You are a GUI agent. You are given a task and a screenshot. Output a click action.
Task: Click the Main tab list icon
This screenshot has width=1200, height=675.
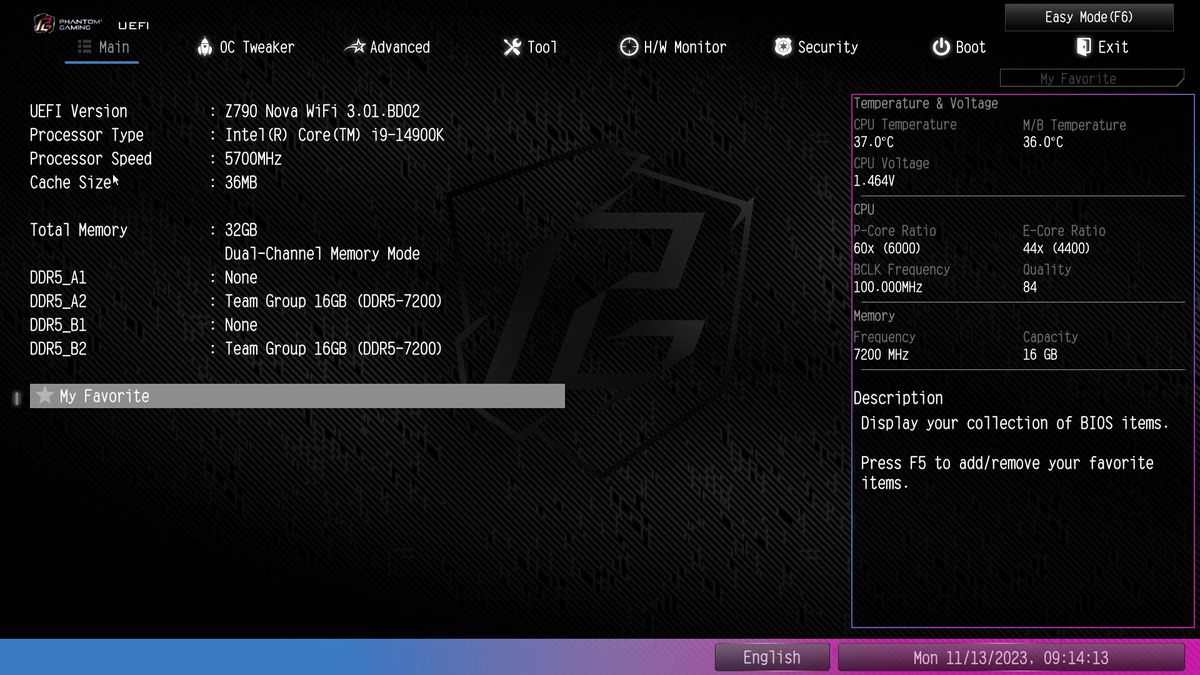(x=84, y=47)
